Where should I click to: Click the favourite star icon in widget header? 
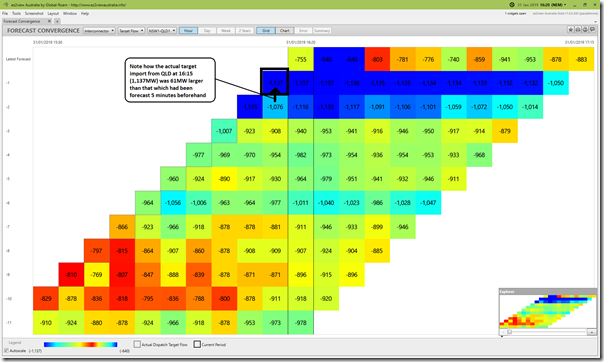(x=571, y=30)
